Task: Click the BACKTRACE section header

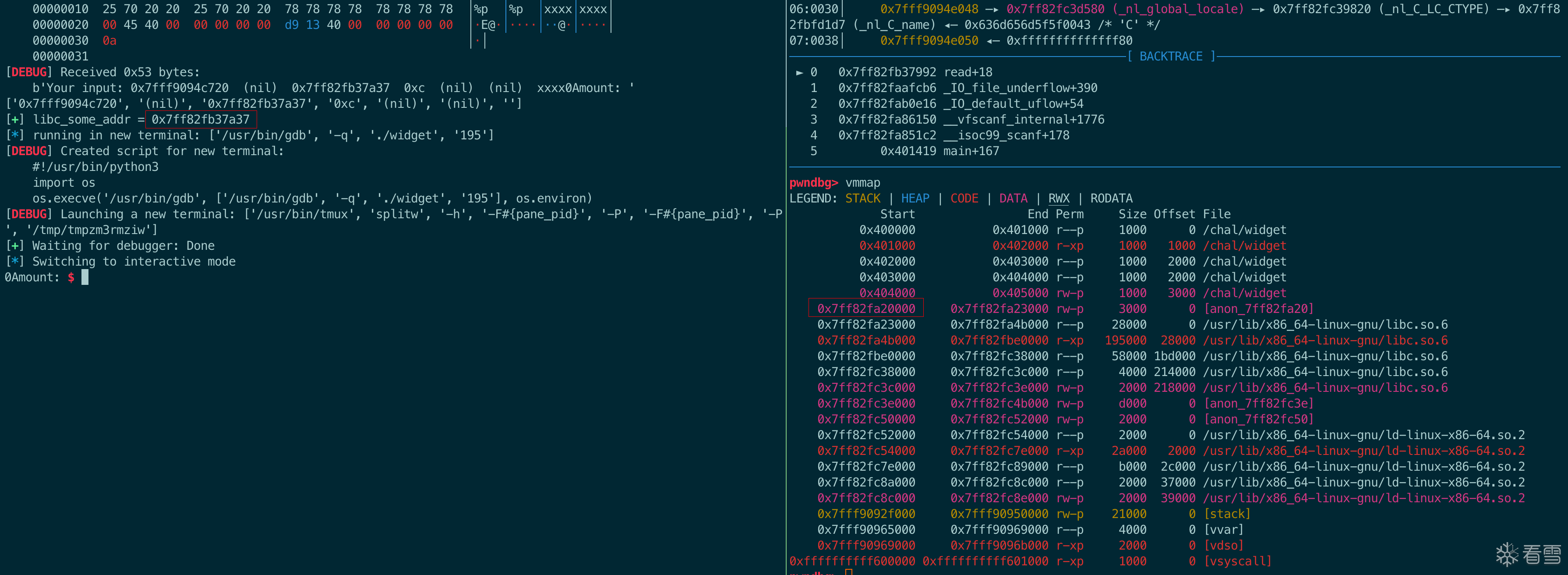Action: 1170,57
